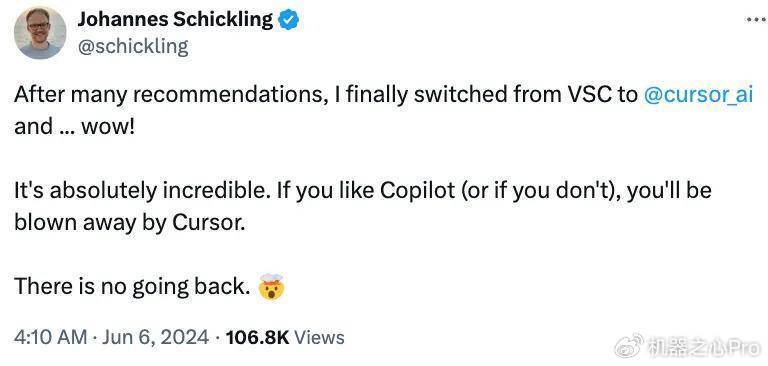Click the exploding head emoji
768x366 pixels.
tap(272, 287)
